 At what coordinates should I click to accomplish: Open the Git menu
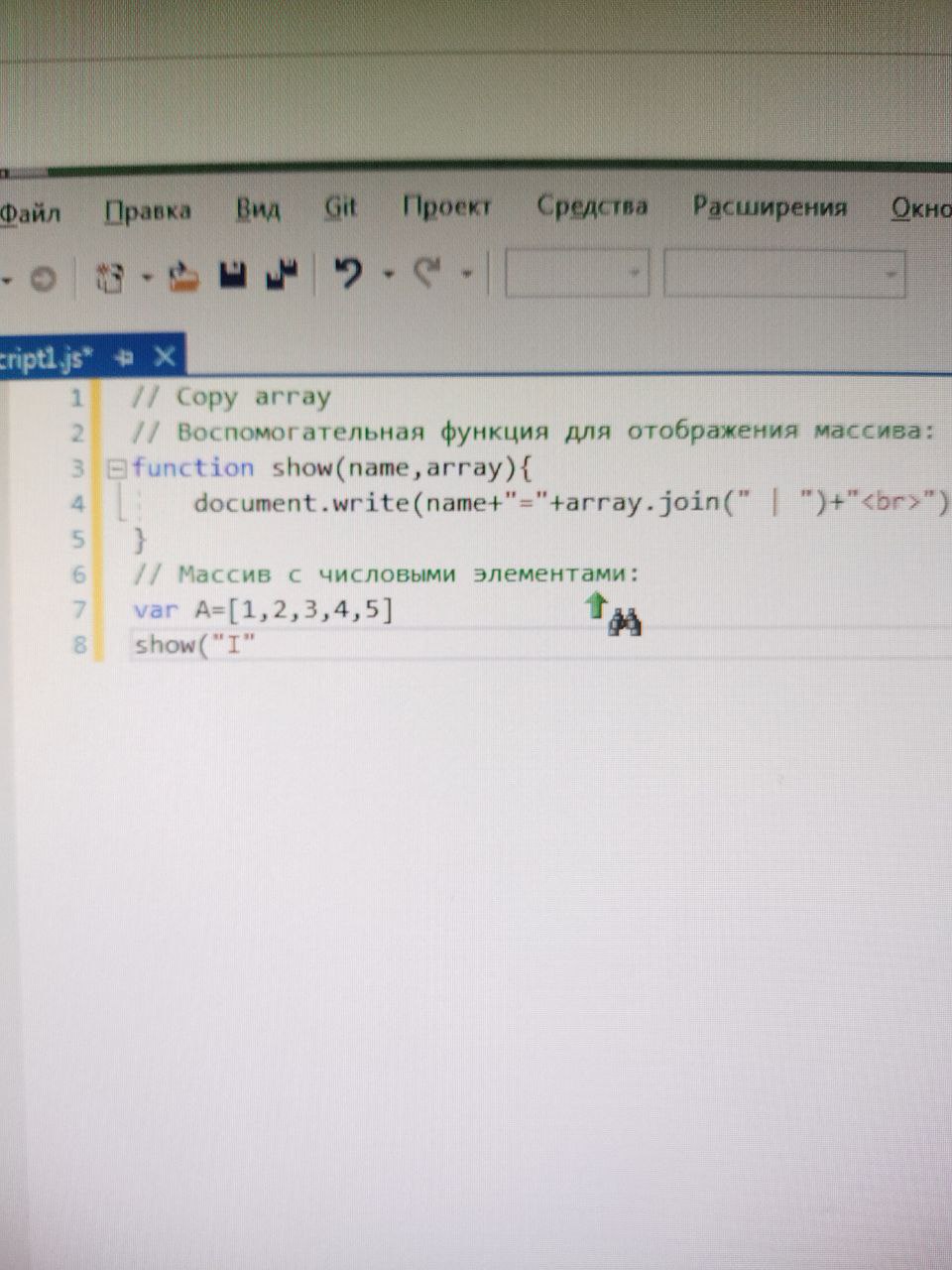pos(340,207)
